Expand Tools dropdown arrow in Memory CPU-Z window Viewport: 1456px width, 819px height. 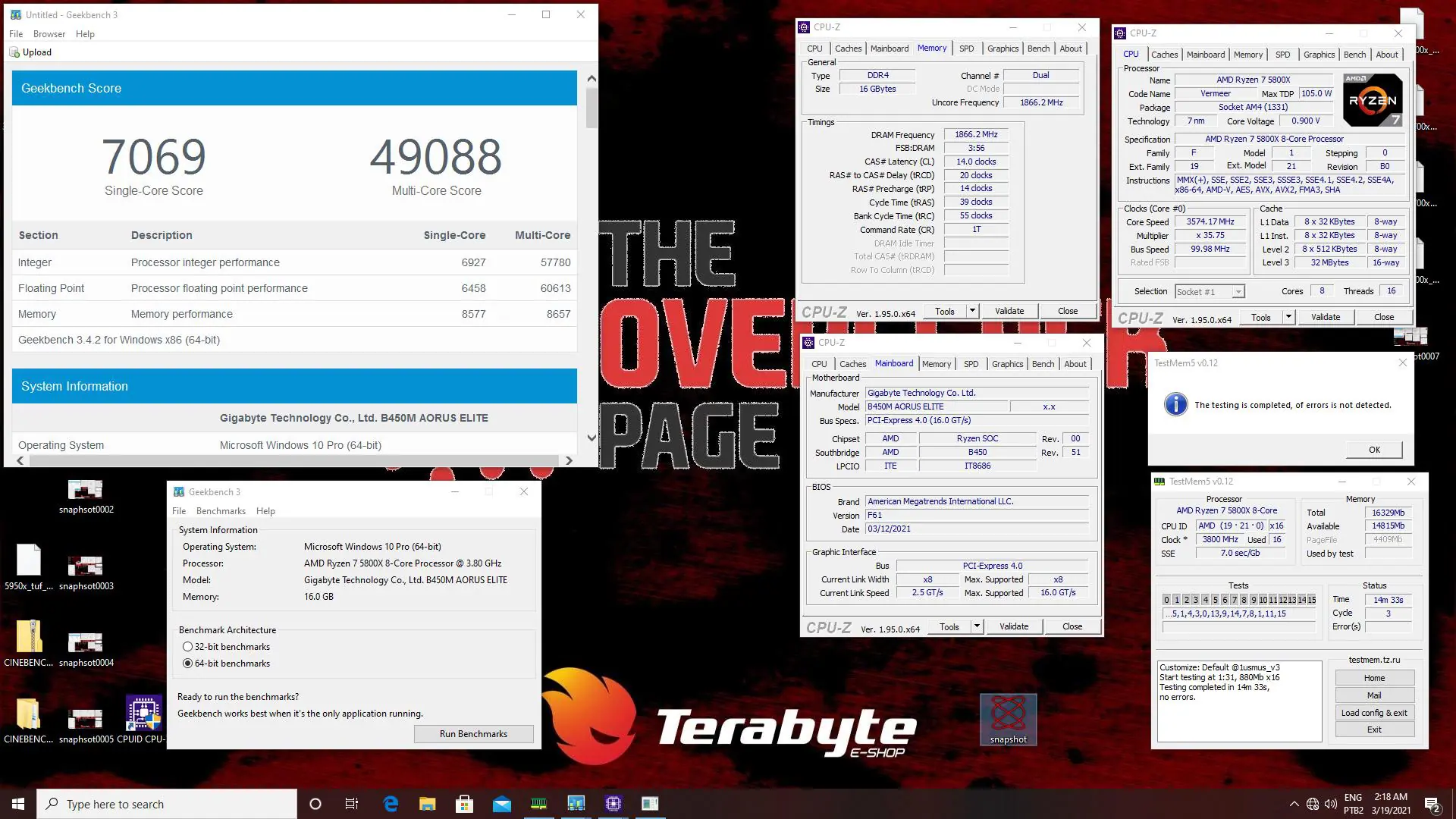tap(972, 311)
